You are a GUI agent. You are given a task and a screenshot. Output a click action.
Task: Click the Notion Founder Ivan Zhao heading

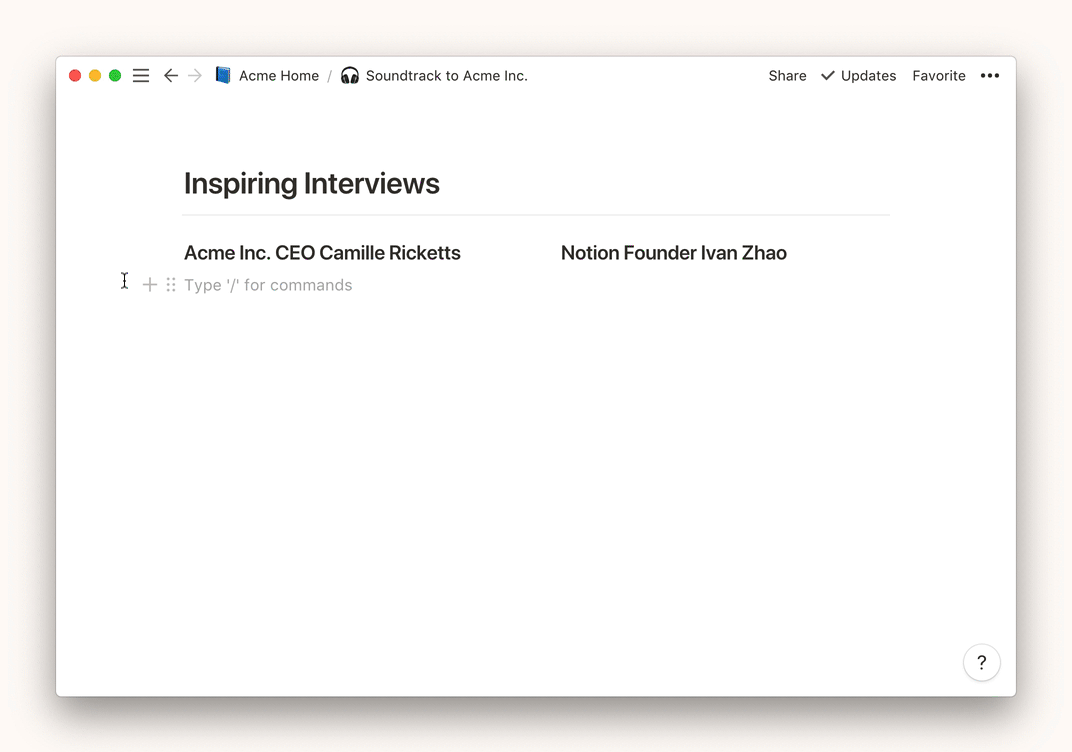coord(673,253)
